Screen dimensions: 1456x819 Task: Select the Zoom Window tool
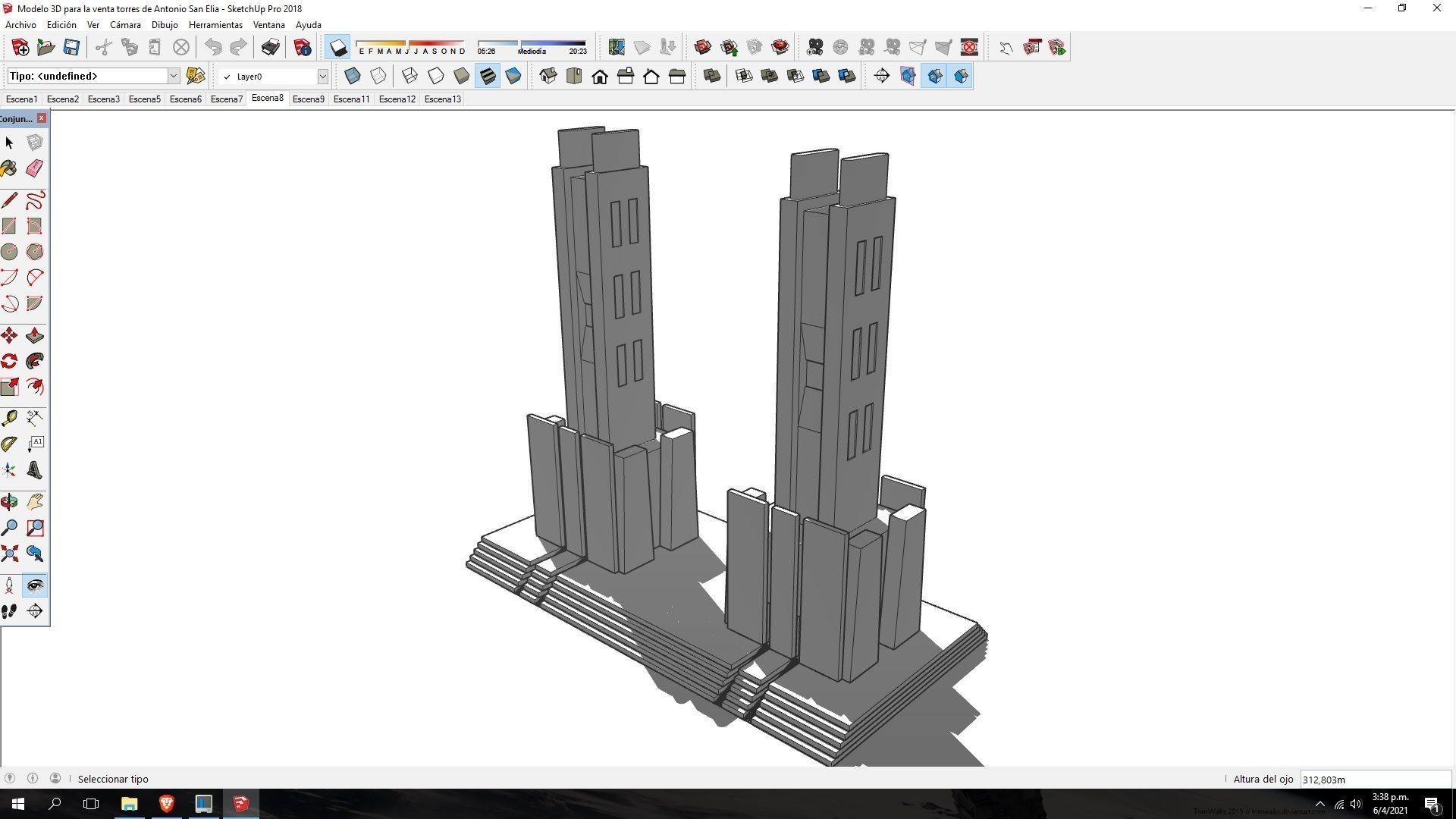pyautogui.click(x=34, y=528)
